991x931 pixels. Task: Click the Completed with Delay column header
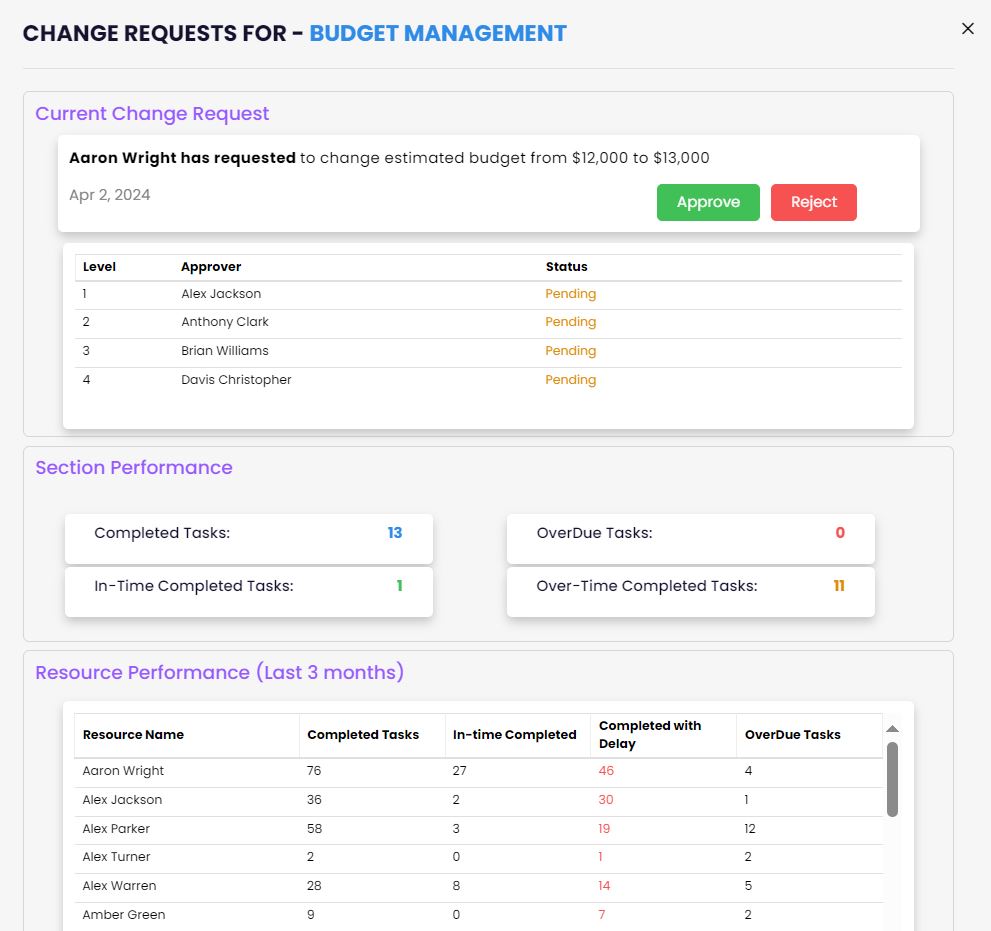point(650,734)
